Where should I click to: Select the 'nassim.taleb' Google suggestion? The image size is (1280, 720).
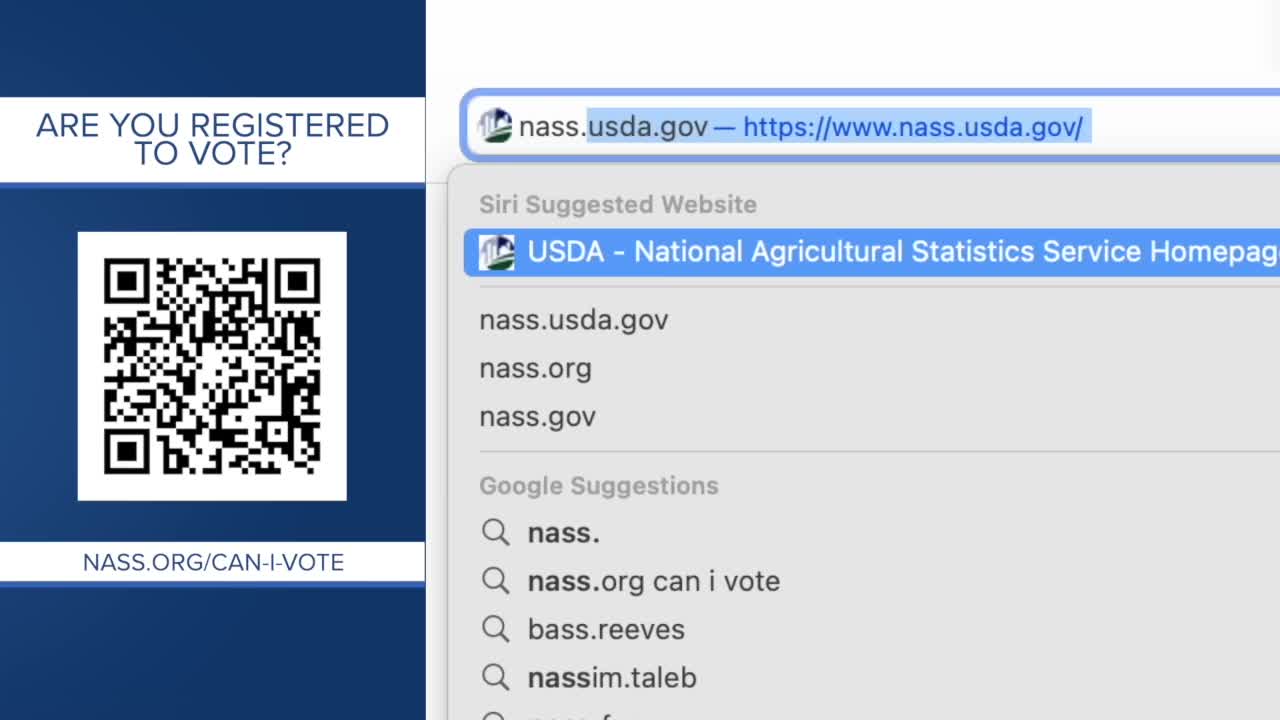click(612, 677)
